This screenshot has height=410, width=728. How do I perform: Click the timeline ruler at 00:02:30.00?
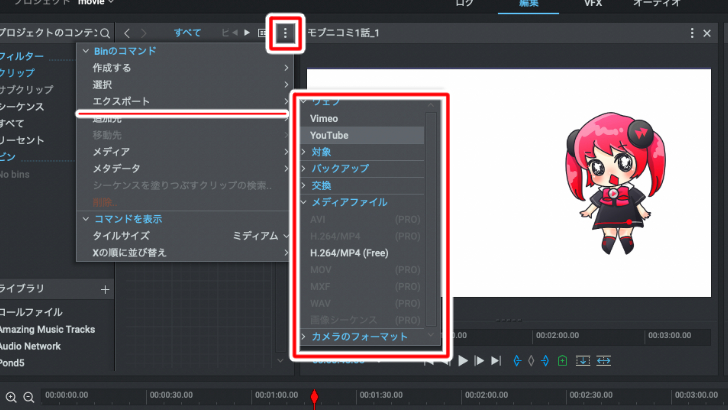[591, 395]
